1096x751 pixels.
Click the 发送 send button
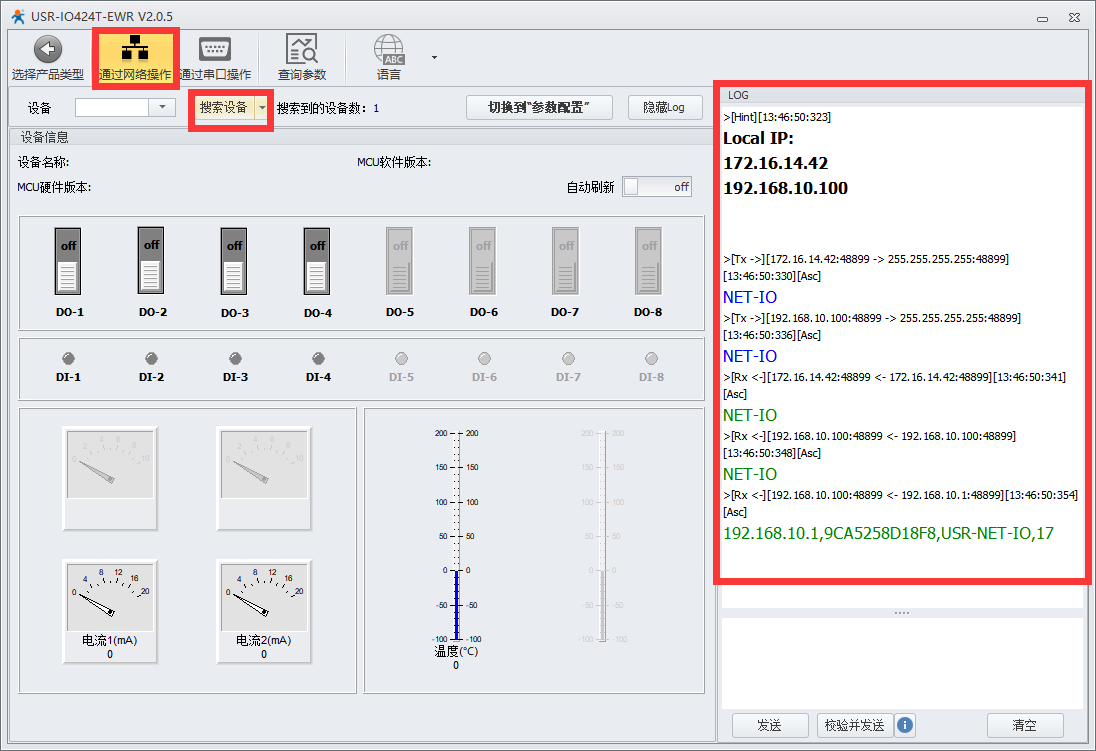tap(770, 725)
